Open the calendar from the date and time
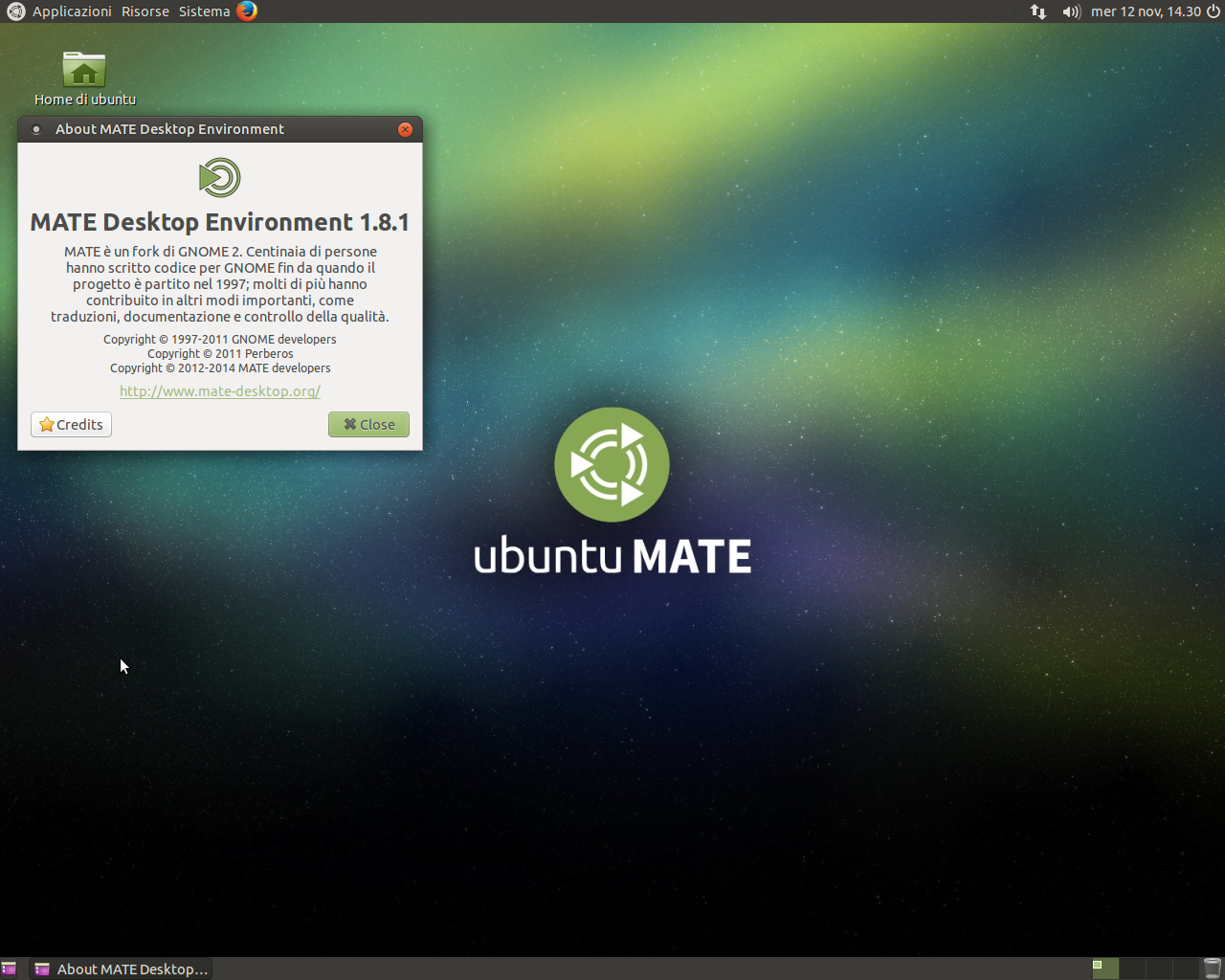The width and height of the screenshot is (1225, 980). coord(1146,11)
